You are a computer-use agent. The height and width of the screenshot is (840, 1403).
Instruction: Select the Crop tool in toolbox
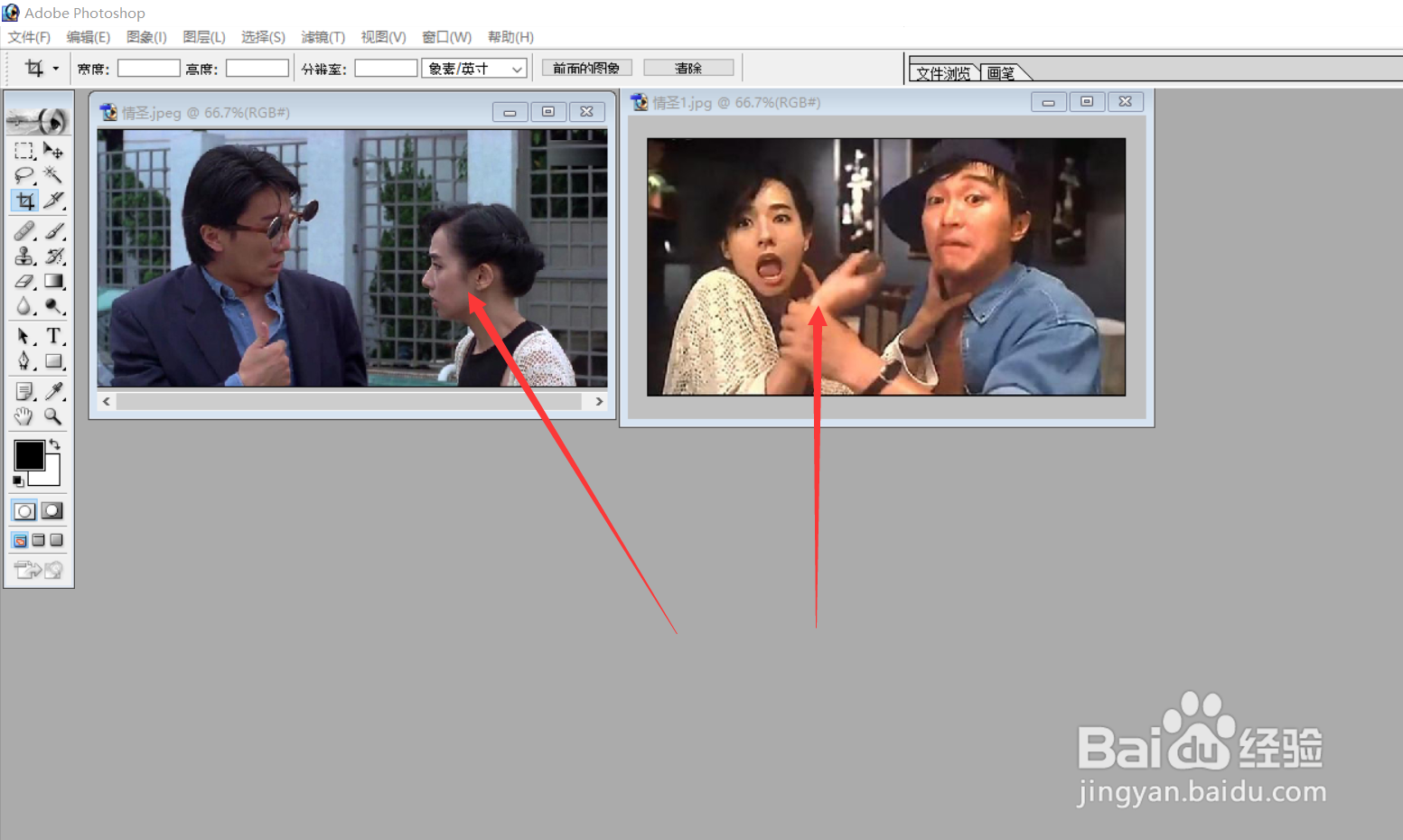[x=24, y=201]
